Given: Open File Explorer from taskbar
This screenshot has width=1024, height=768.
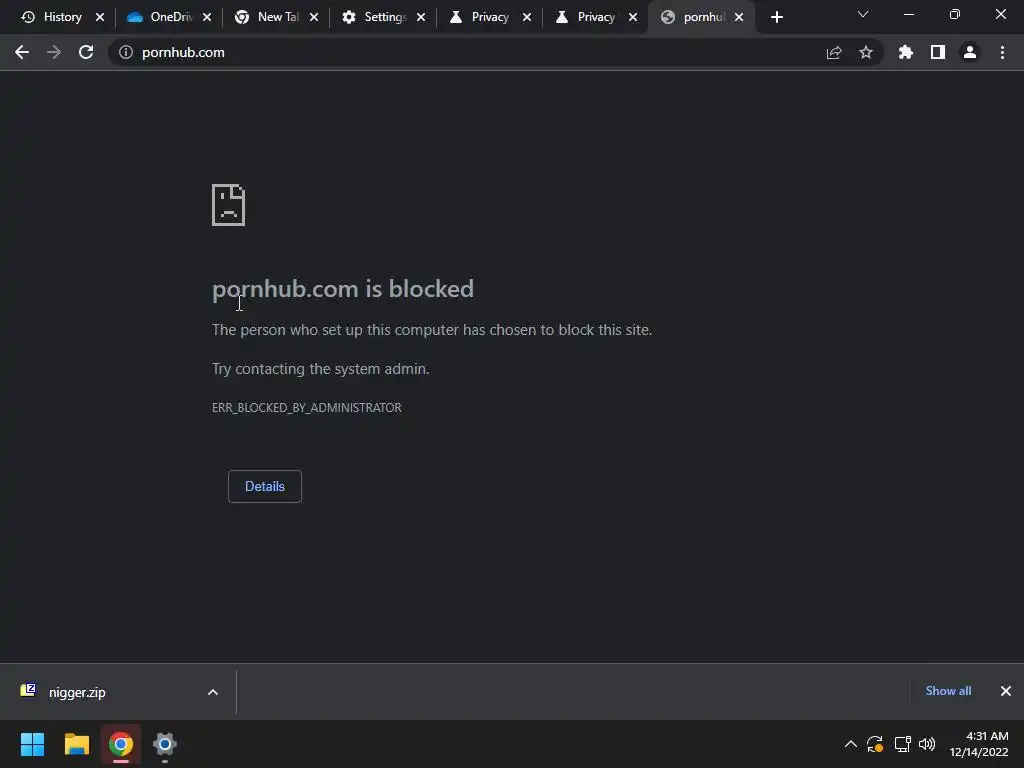Looking at the screenshot, I should tap(76, 744).
